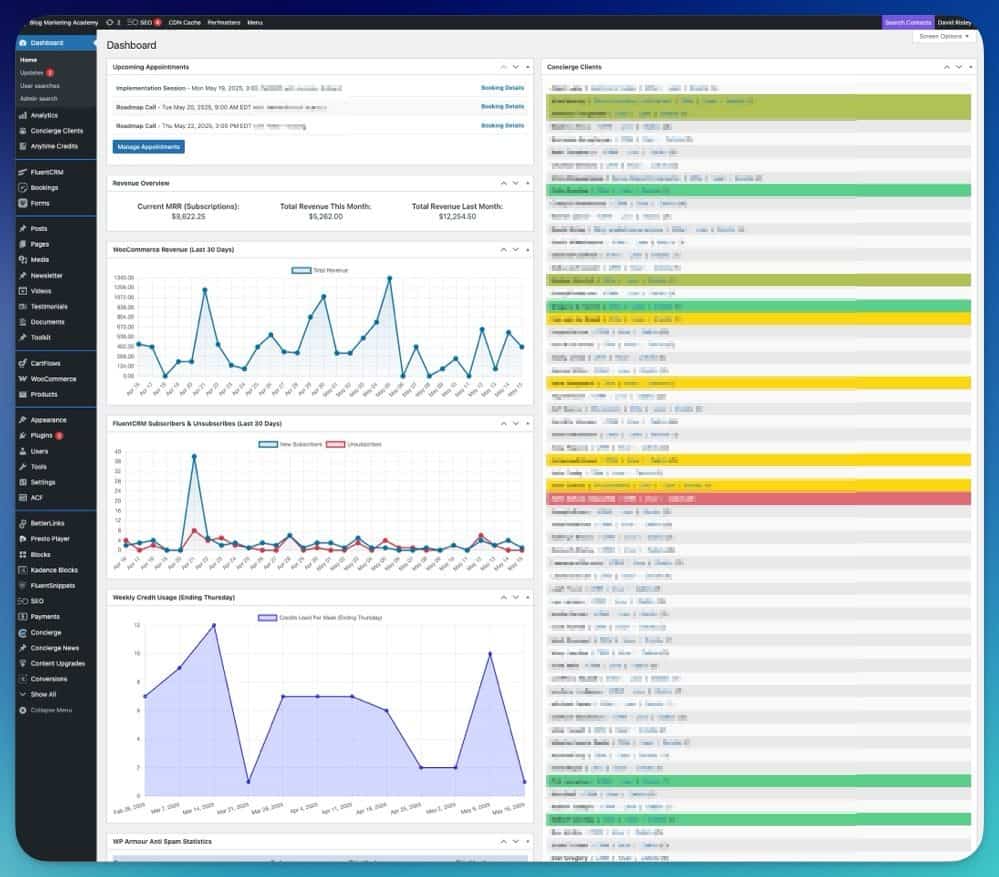Click the Anytime Credits sidebar icon

point(23,146)
